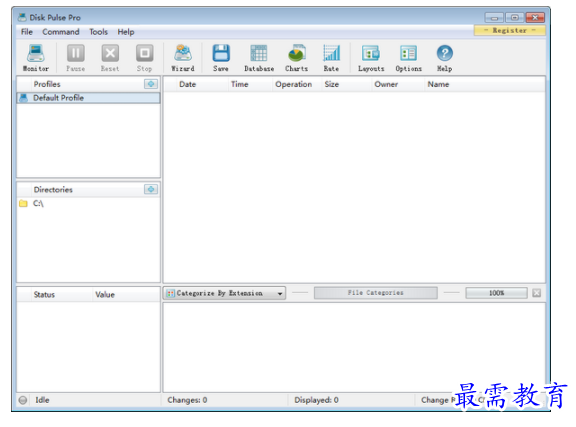Click the Idle status indicator icon
This screenshot has height=427, width=576.
tap(23, 400)
